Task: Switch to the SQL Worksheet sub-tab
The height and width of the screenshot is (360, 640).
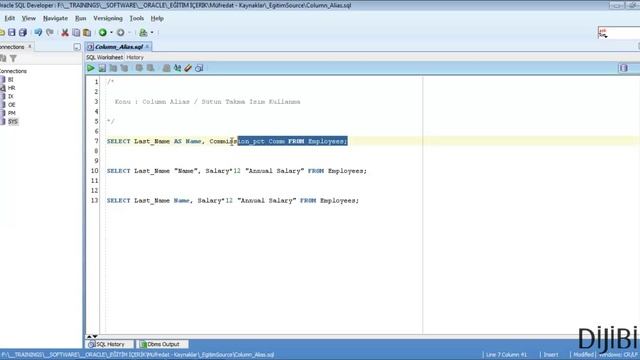Action: [x=104, y=58]
